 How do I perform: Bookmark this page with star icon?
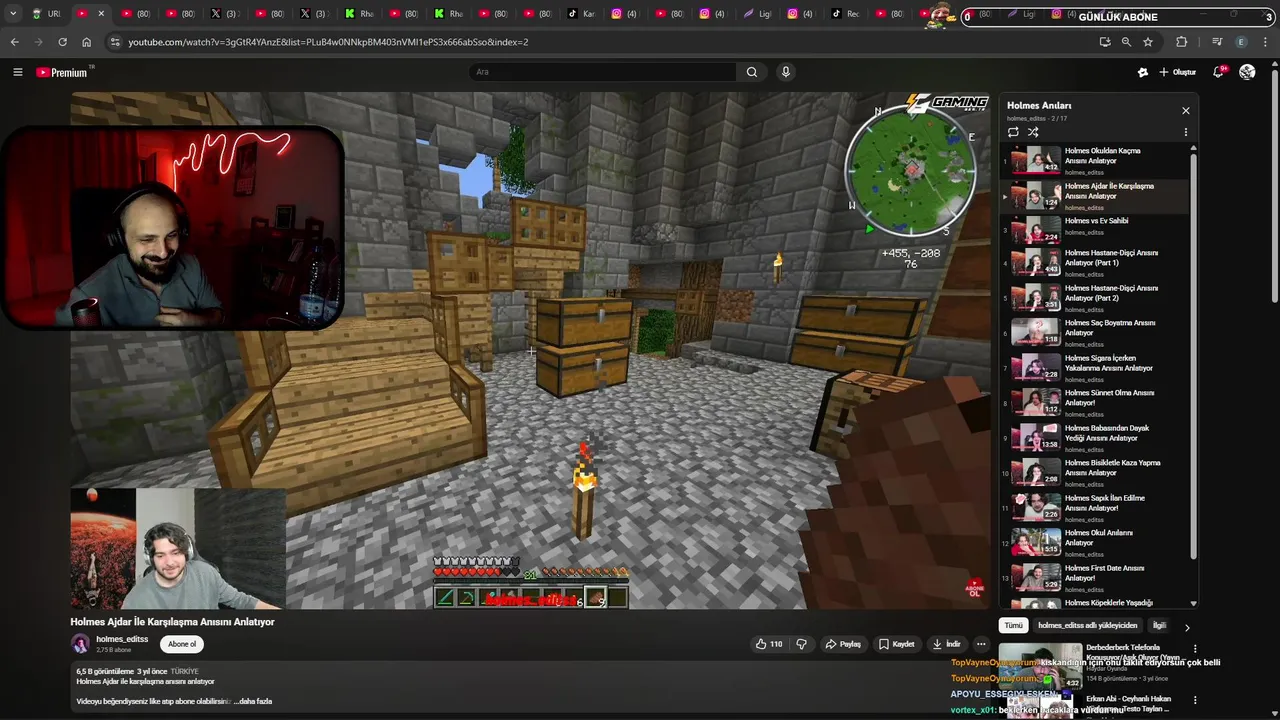click(1148, 42)
